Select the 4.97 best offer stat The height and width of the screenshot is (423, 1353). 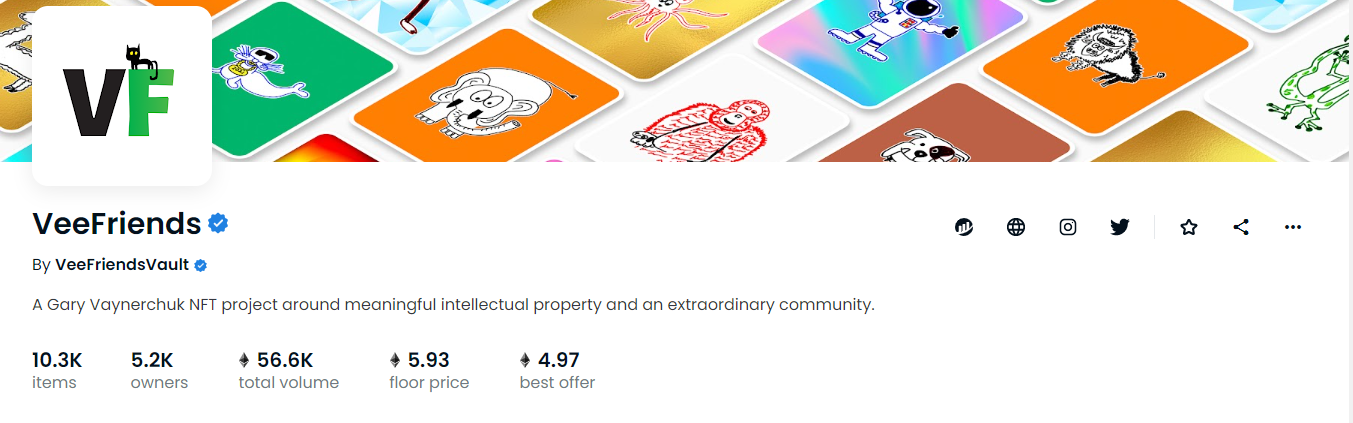pyautogui.click(x=557, y=370)
